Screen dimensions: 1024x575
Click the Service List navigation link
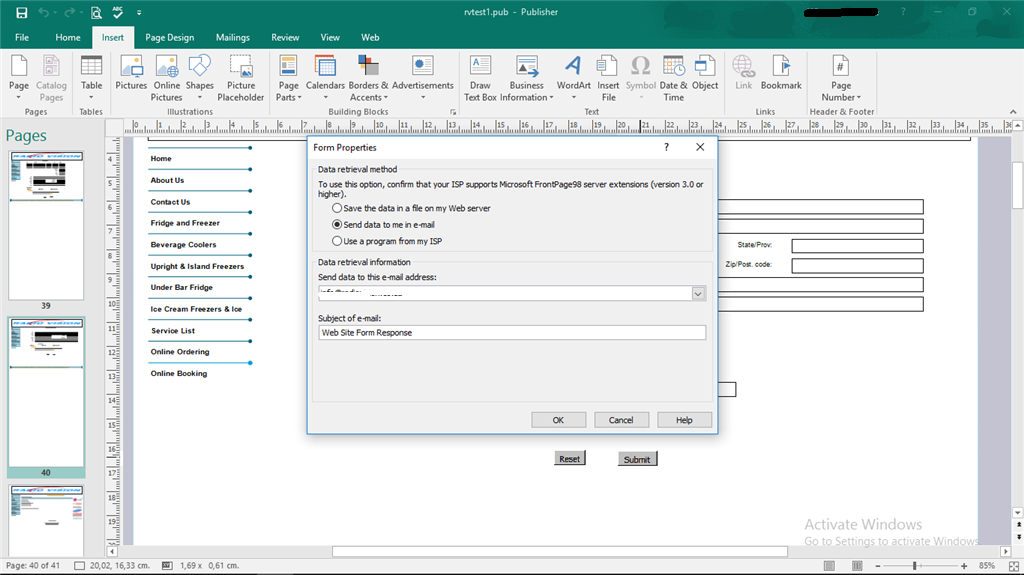(173, 331)
